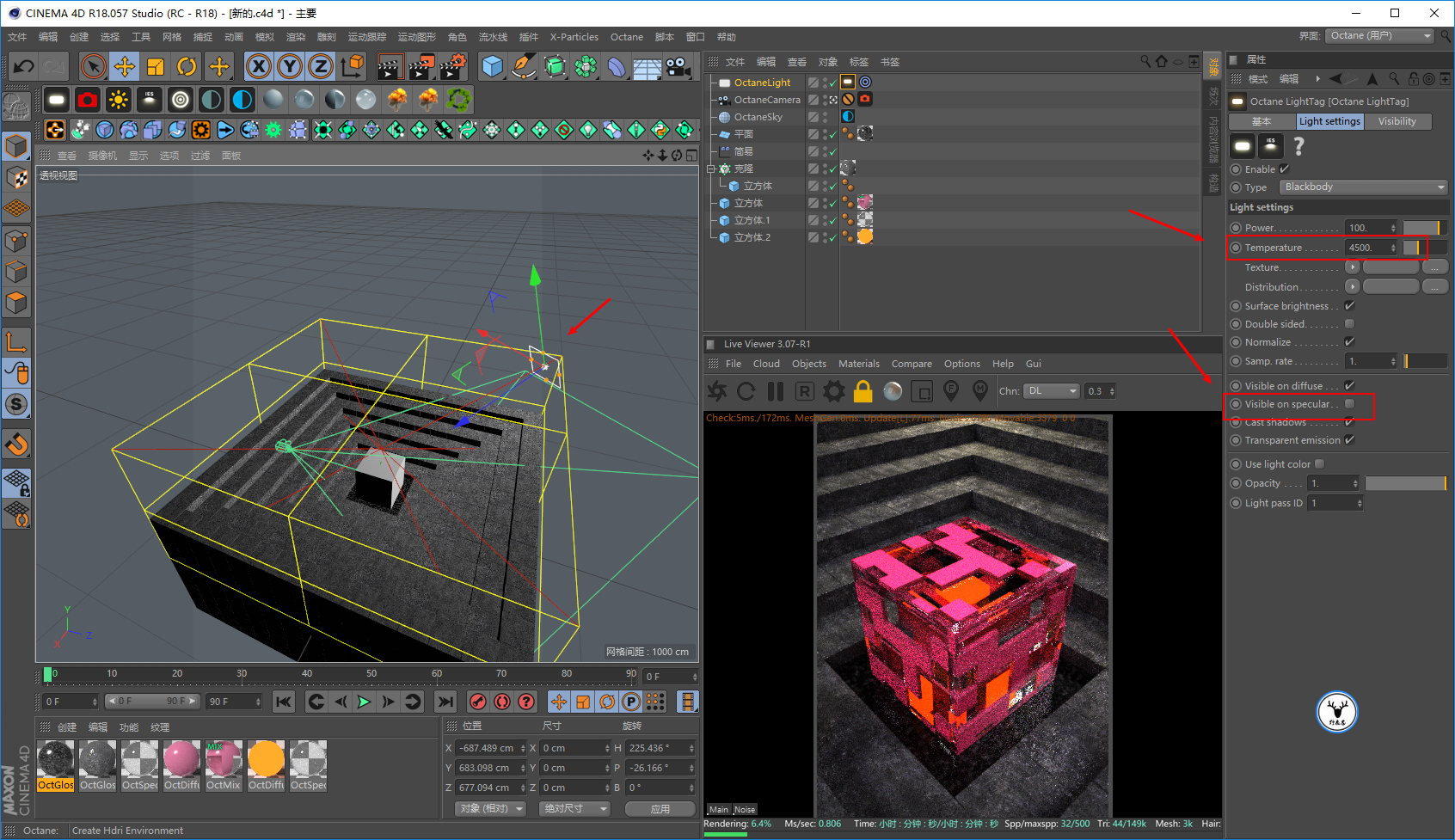Click the Texture browse button with dots
Screen dimensions: 1455x840
tap(1434, 267)
